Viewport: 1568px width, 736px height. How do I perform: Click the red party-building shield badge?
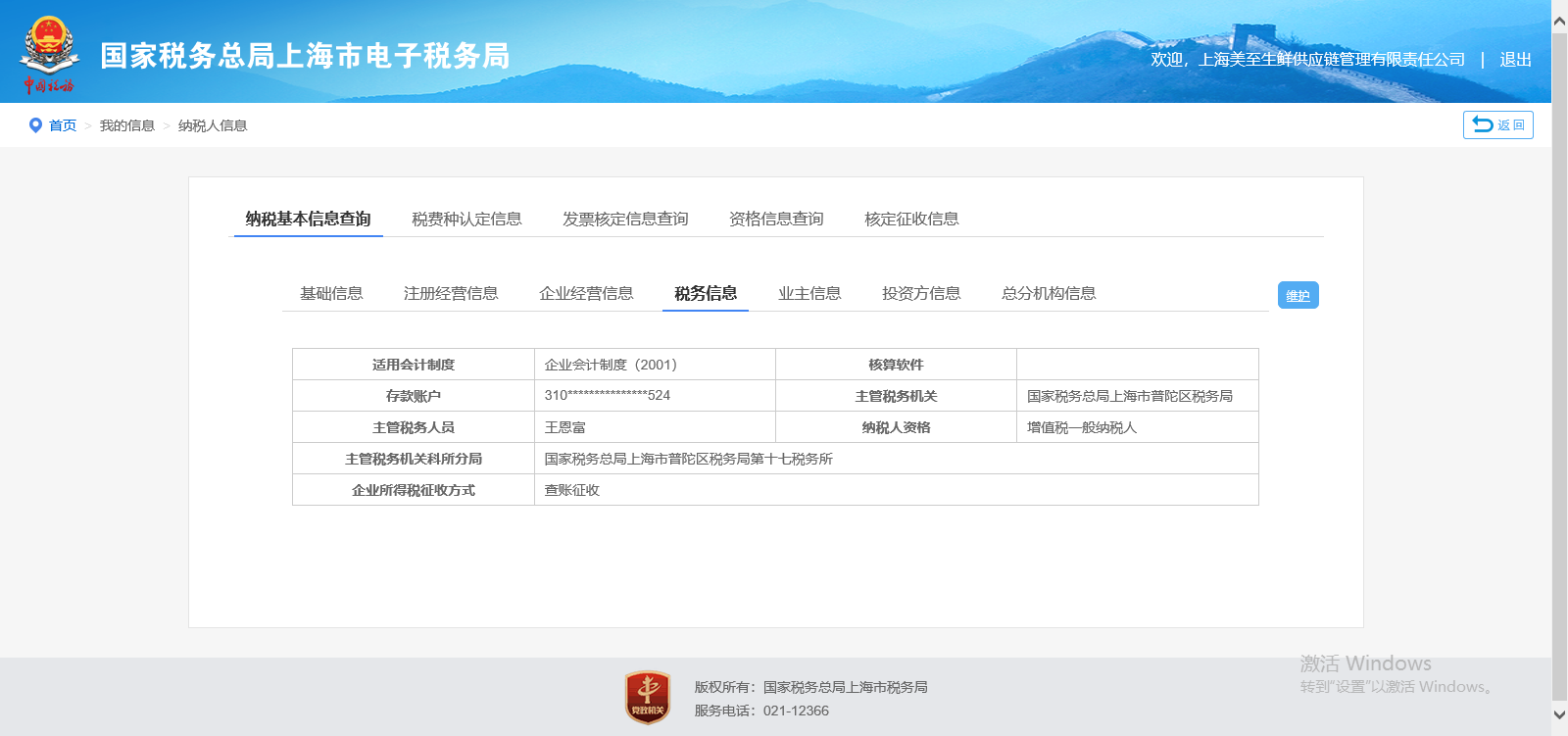point(647,697)
